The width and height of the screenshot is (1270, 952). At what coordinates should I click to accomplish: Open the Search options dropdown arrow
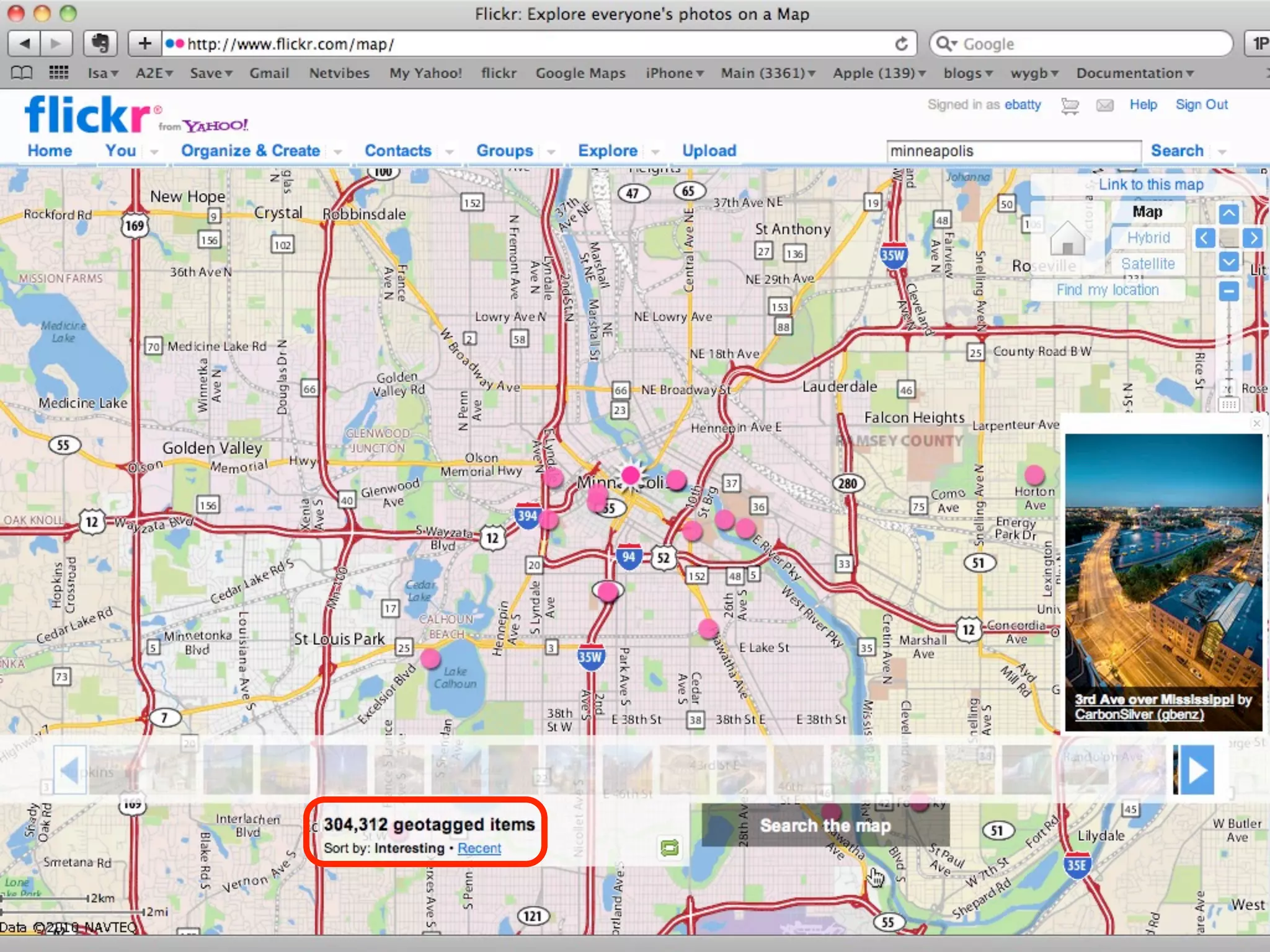[1222, 152]
